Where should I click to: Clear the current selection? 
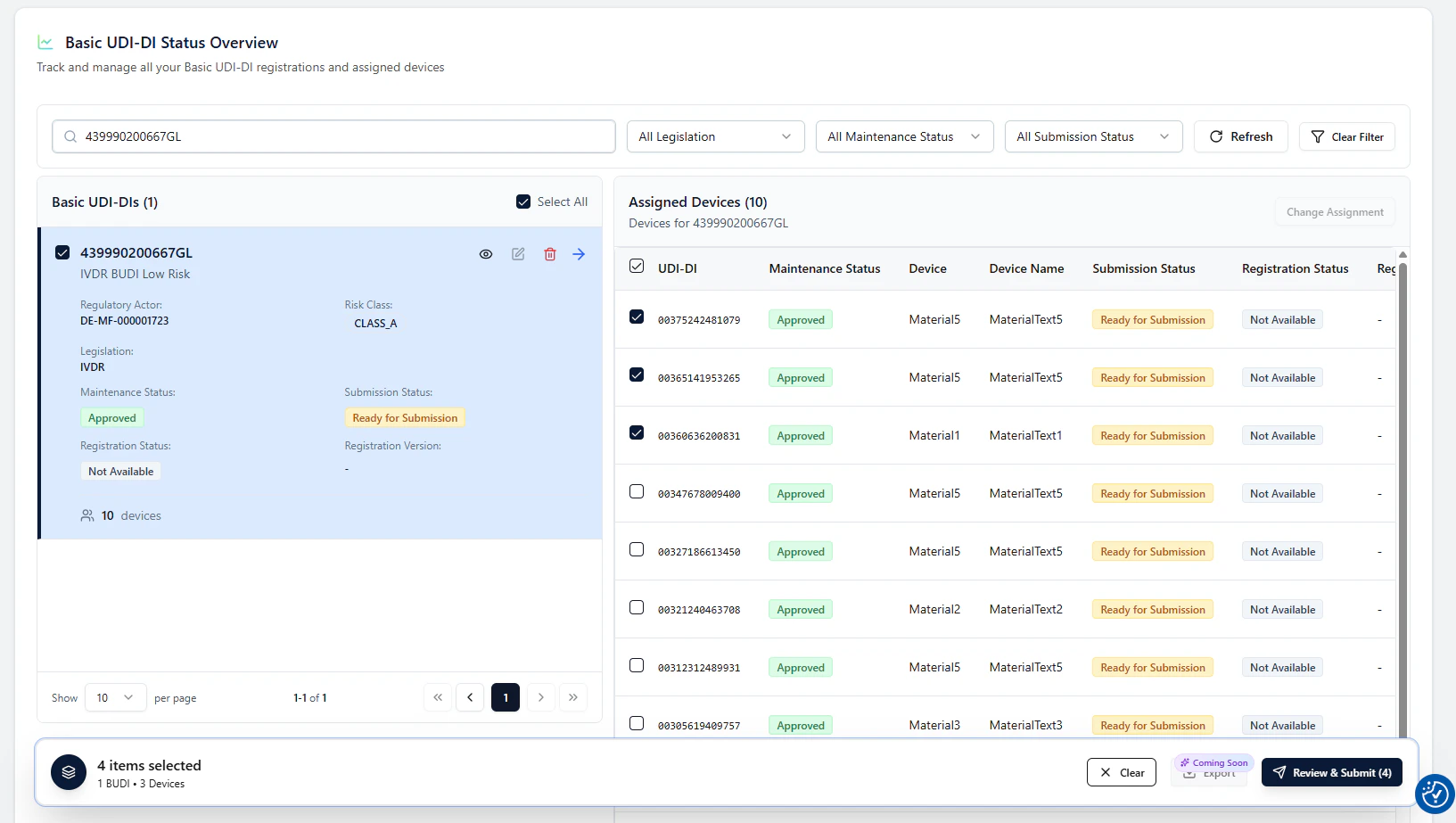[x=1122, y=772]
